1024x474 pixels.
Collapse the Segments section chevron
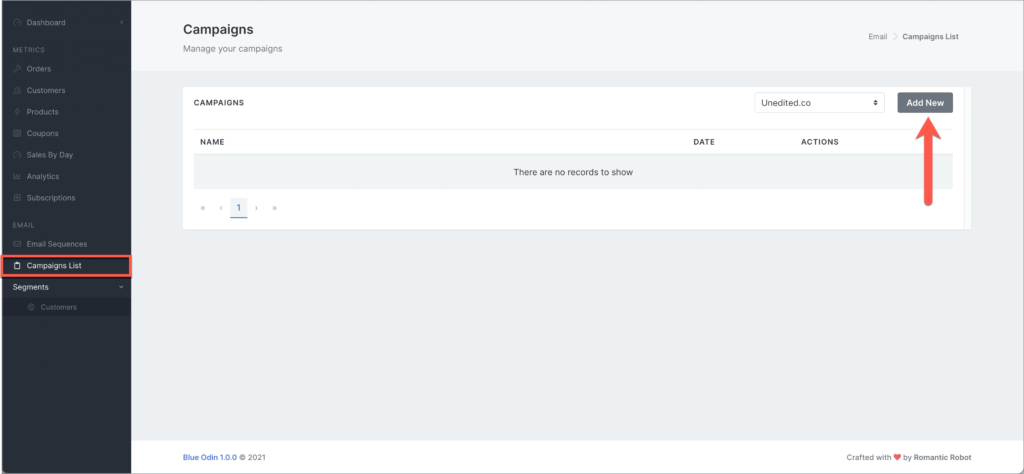[121, 287]
